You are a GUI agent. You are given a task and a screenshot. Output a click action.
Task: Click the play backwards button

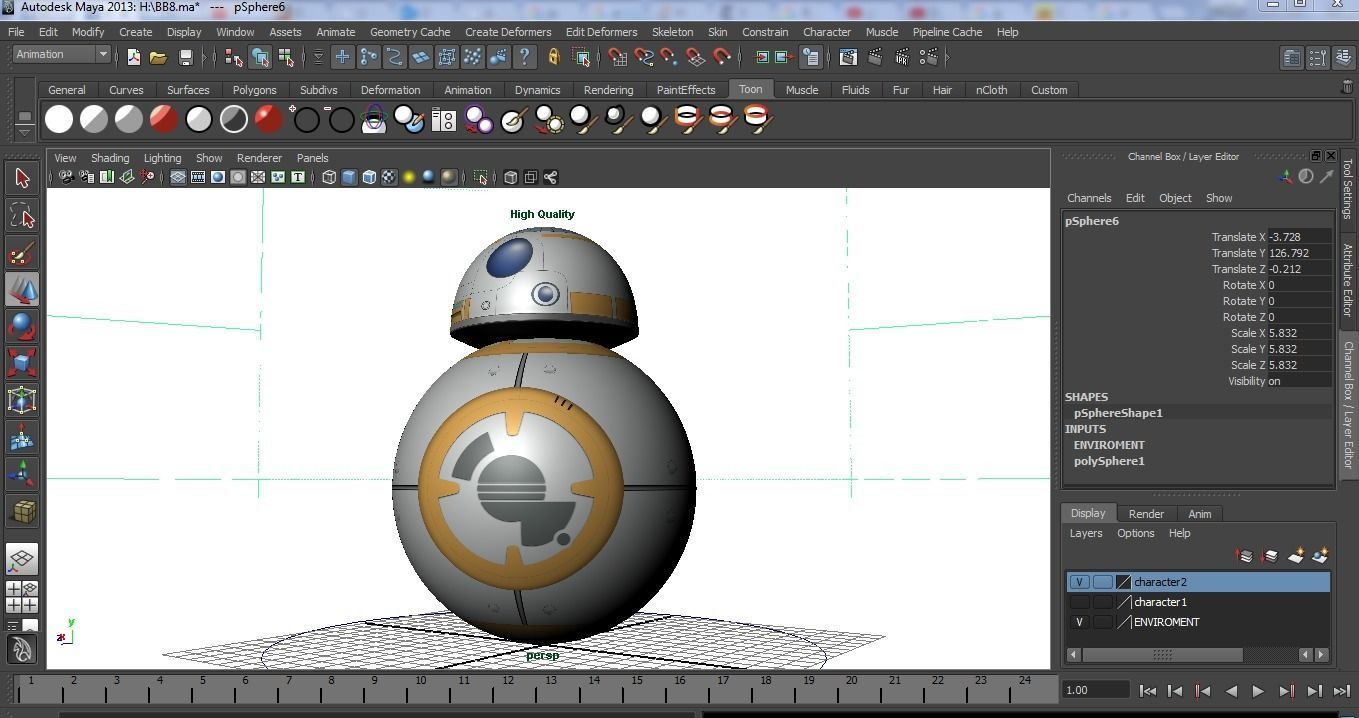click(x=1231, y=690)
